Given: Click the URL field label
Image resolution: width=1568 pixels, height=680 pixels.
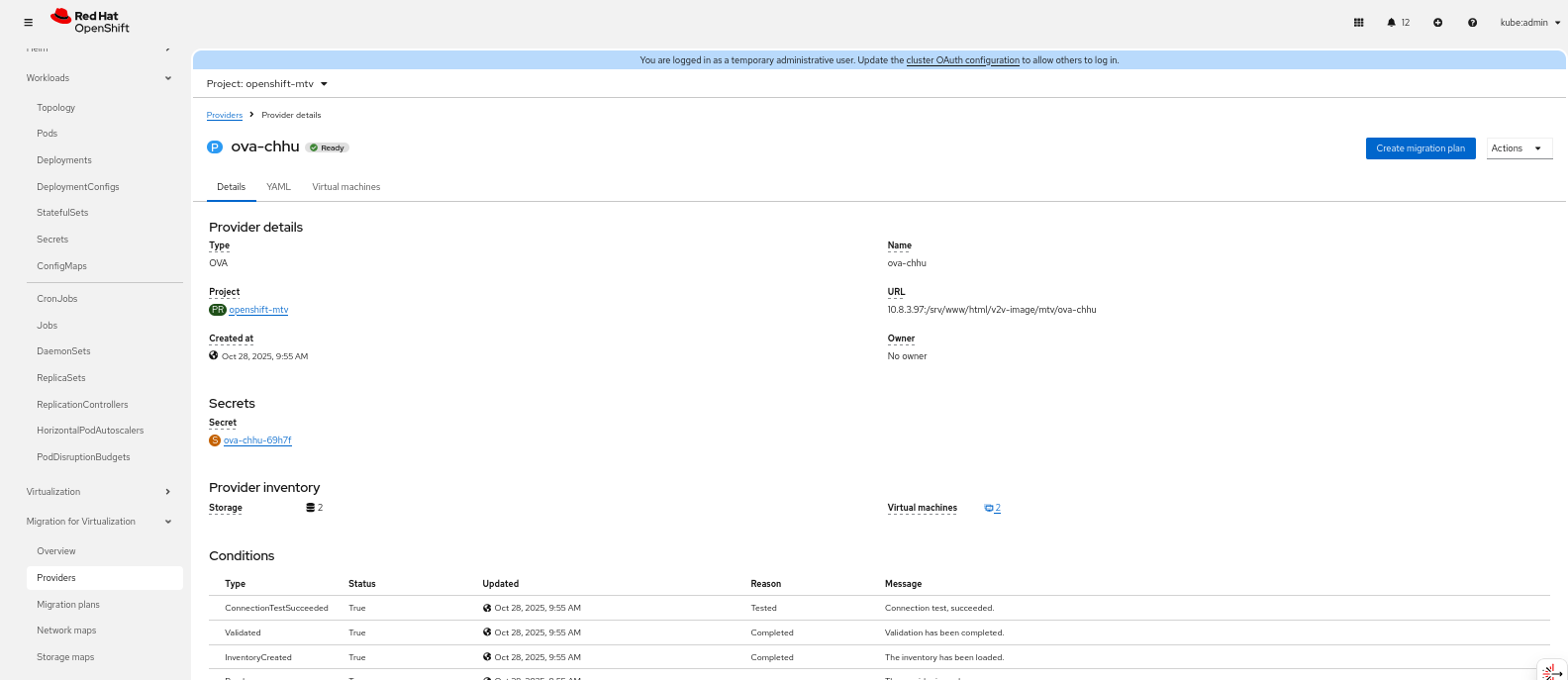Looking at the screenshot, I should (x=896, y=292).
